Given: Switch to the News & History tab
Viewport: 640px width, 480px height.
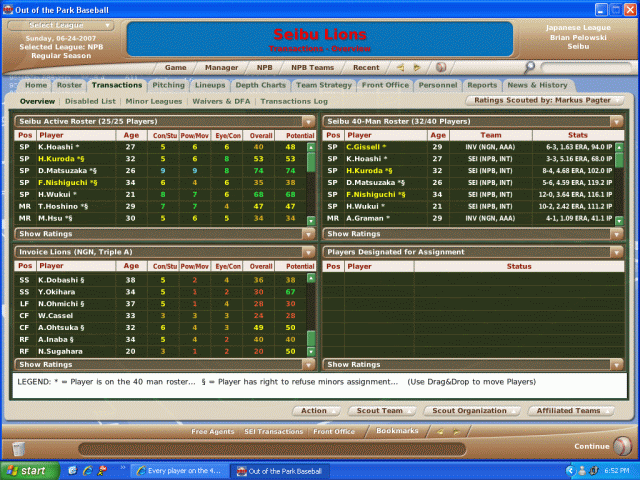Looking at the screenshot, I should 538,85.
